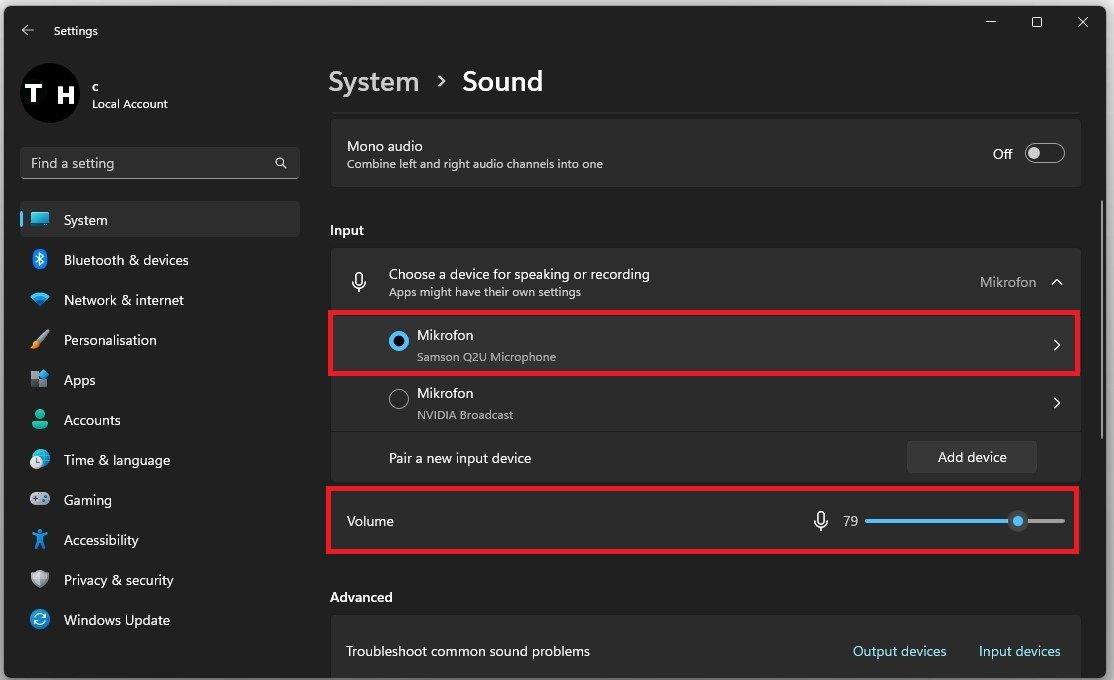Open NVIDIA Broadcast properties chevron
The height and width of the screenshot is (680, 1114).
coord(1057,403)
